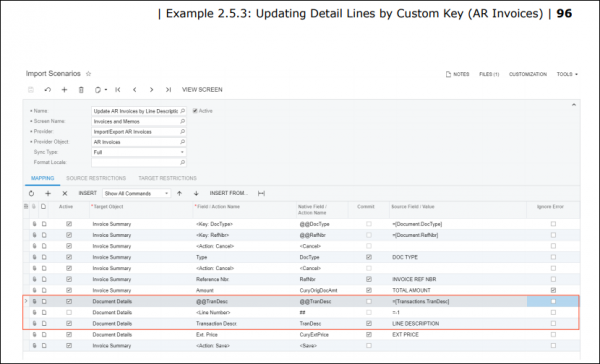Select the EXT PRICE source cell
Screen dimensions: 600x364
tap(458, 335)
